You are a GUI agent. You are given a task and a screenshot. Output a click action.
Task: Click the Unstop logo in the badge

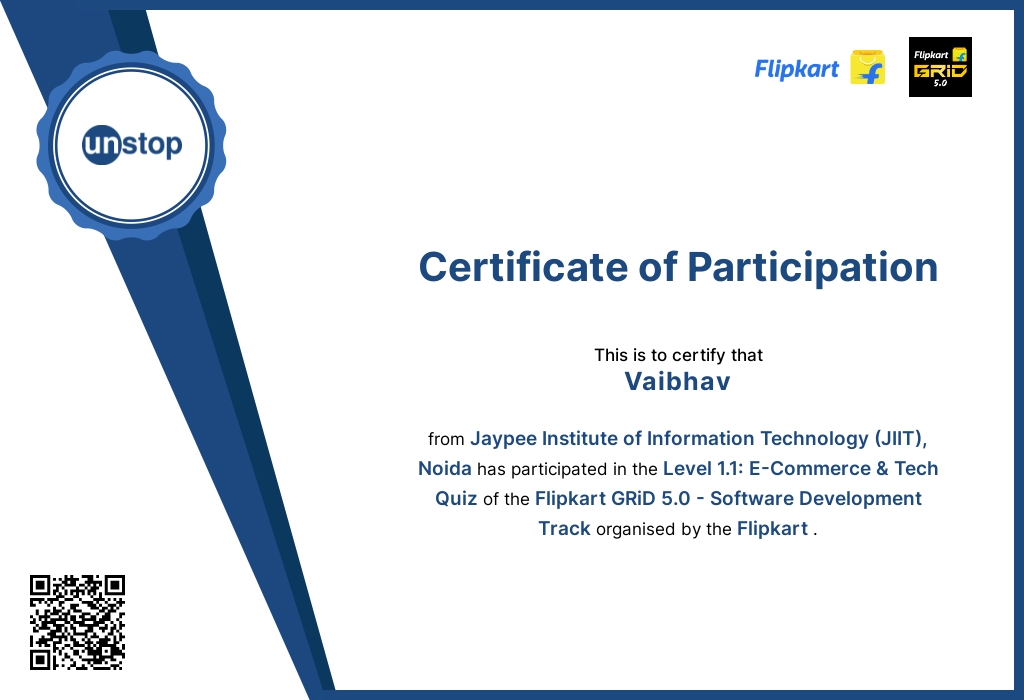[x=132, y=144]
